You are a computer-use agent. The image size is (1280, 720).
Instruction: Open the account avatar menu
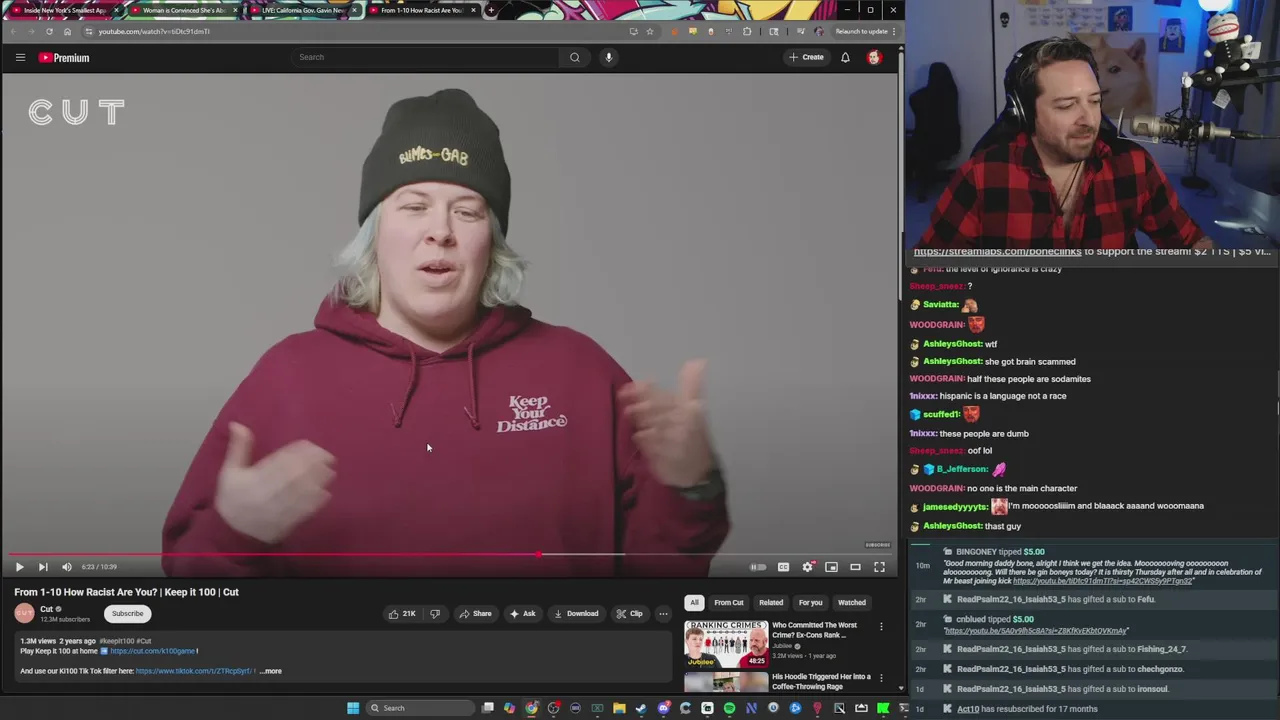click(x=874, y=57)
